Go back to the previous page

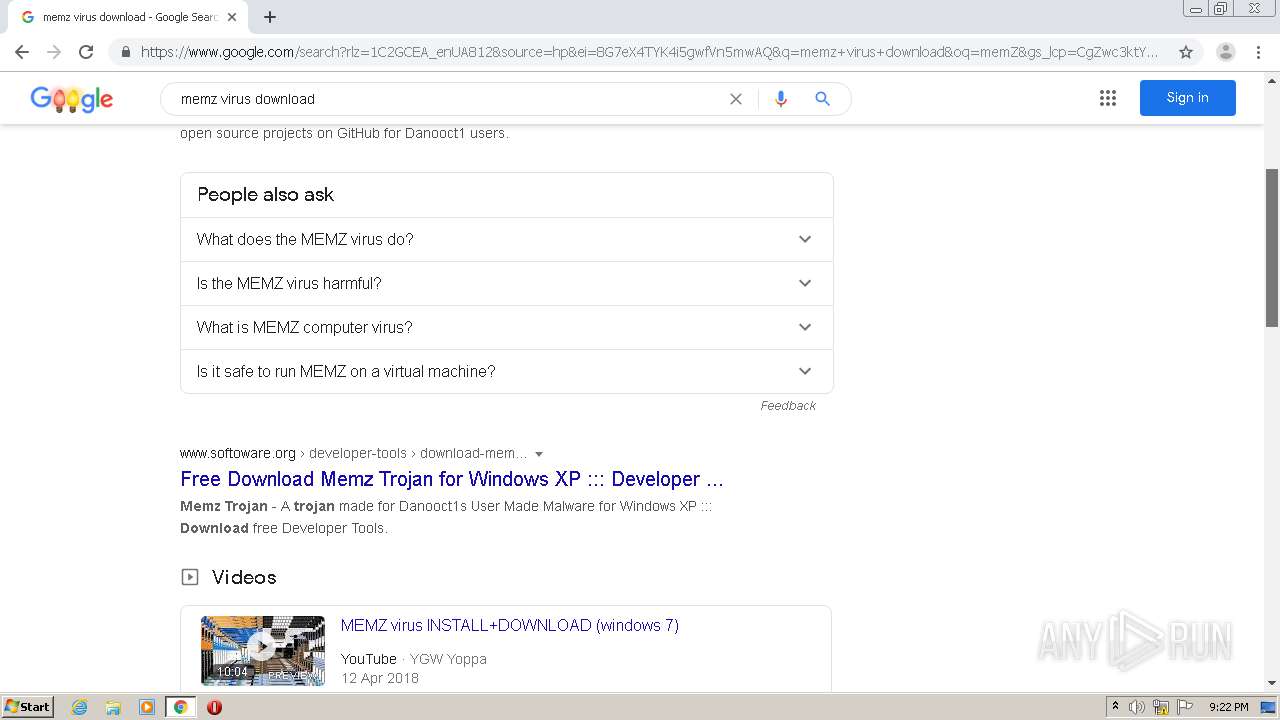pos(22,52)
